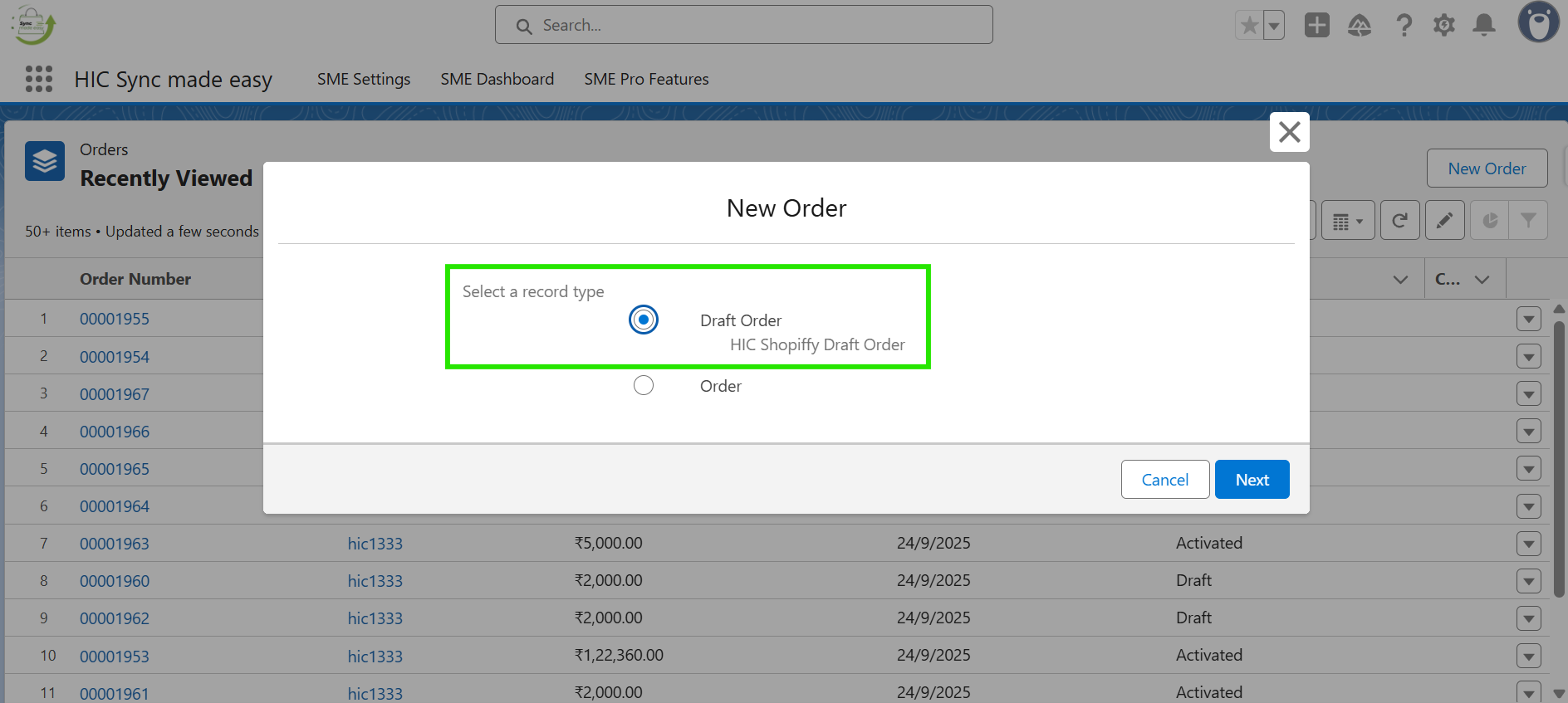Open the C... column actions chevron
Viewport: 1568px width, 703px height.
pyautogui.click(x=1482, y=280)
